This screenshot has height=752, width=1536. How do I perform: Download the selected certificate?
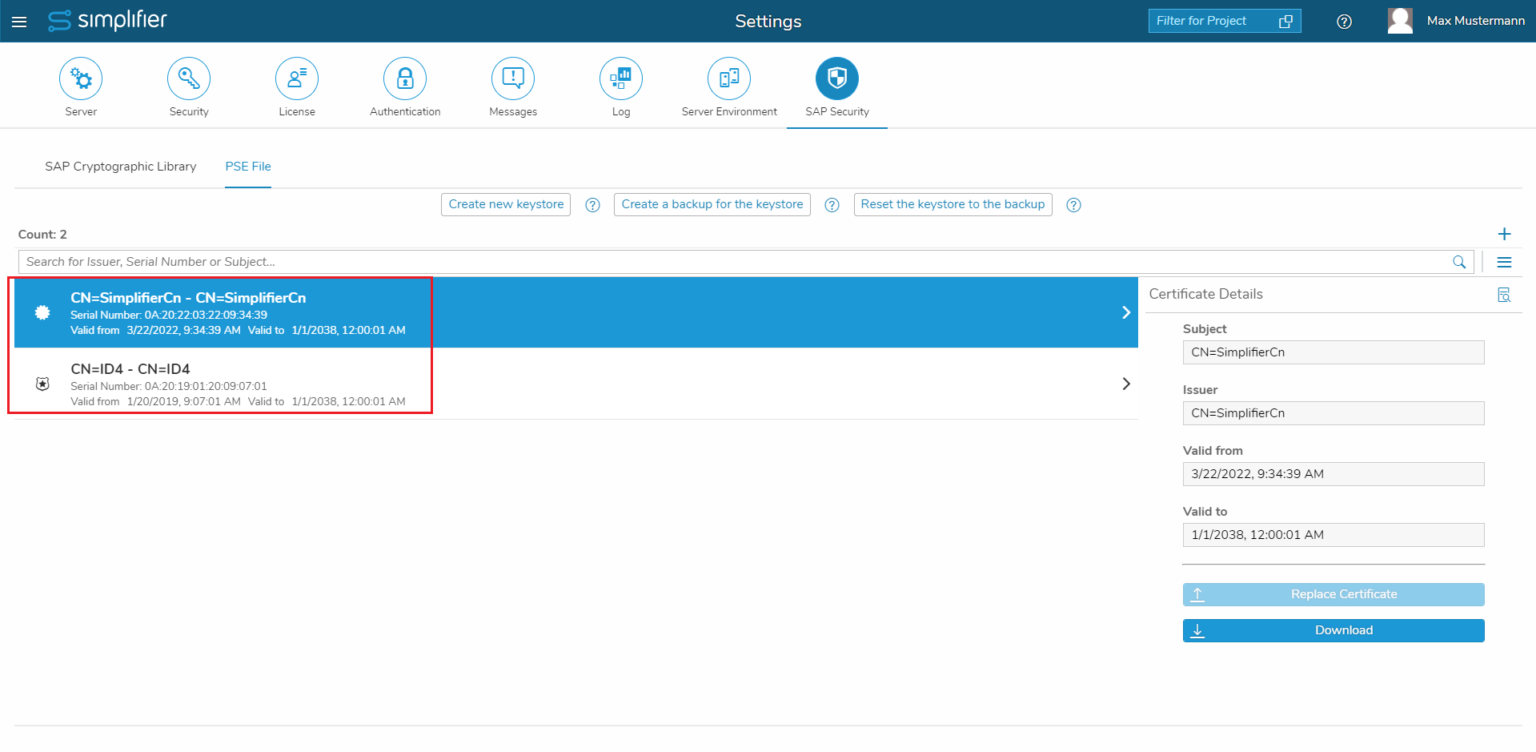[x=1333, y=630]
